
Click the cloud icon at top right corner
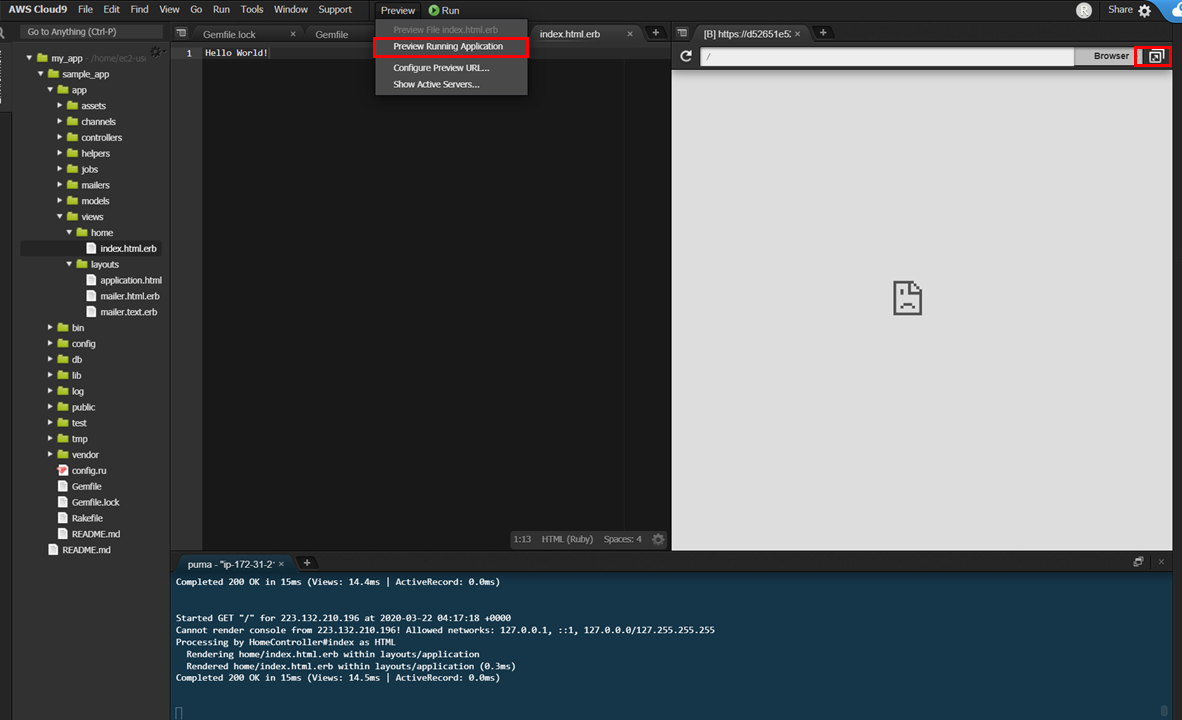(1174, 9)
